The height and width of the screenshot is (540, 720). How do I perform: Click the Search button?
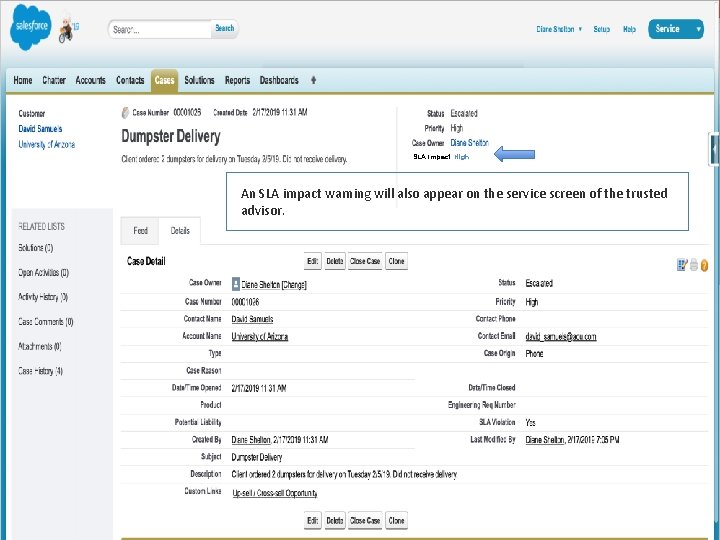click(225, 28)
